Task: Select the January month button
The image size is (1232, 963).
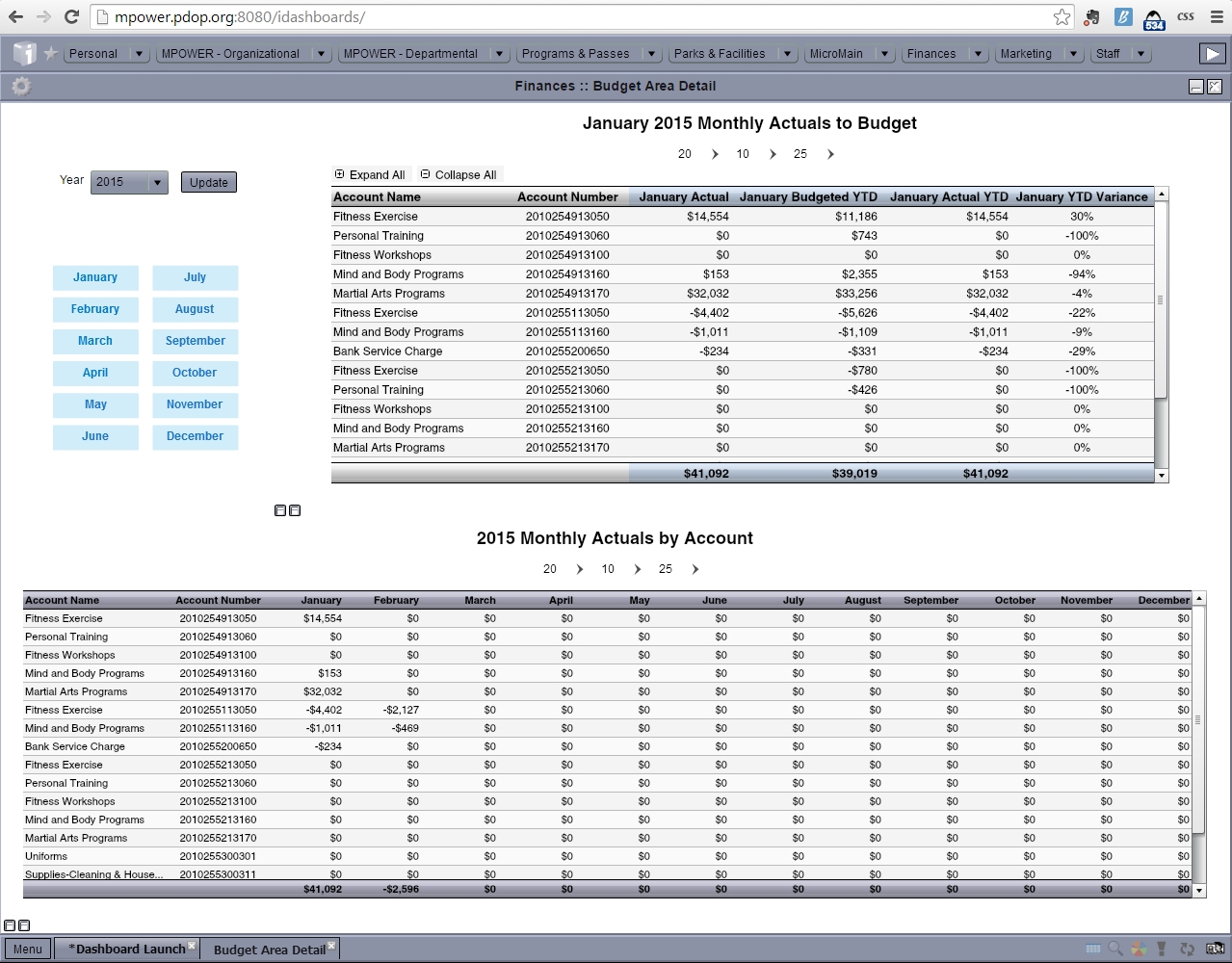Action: [95, 277]
